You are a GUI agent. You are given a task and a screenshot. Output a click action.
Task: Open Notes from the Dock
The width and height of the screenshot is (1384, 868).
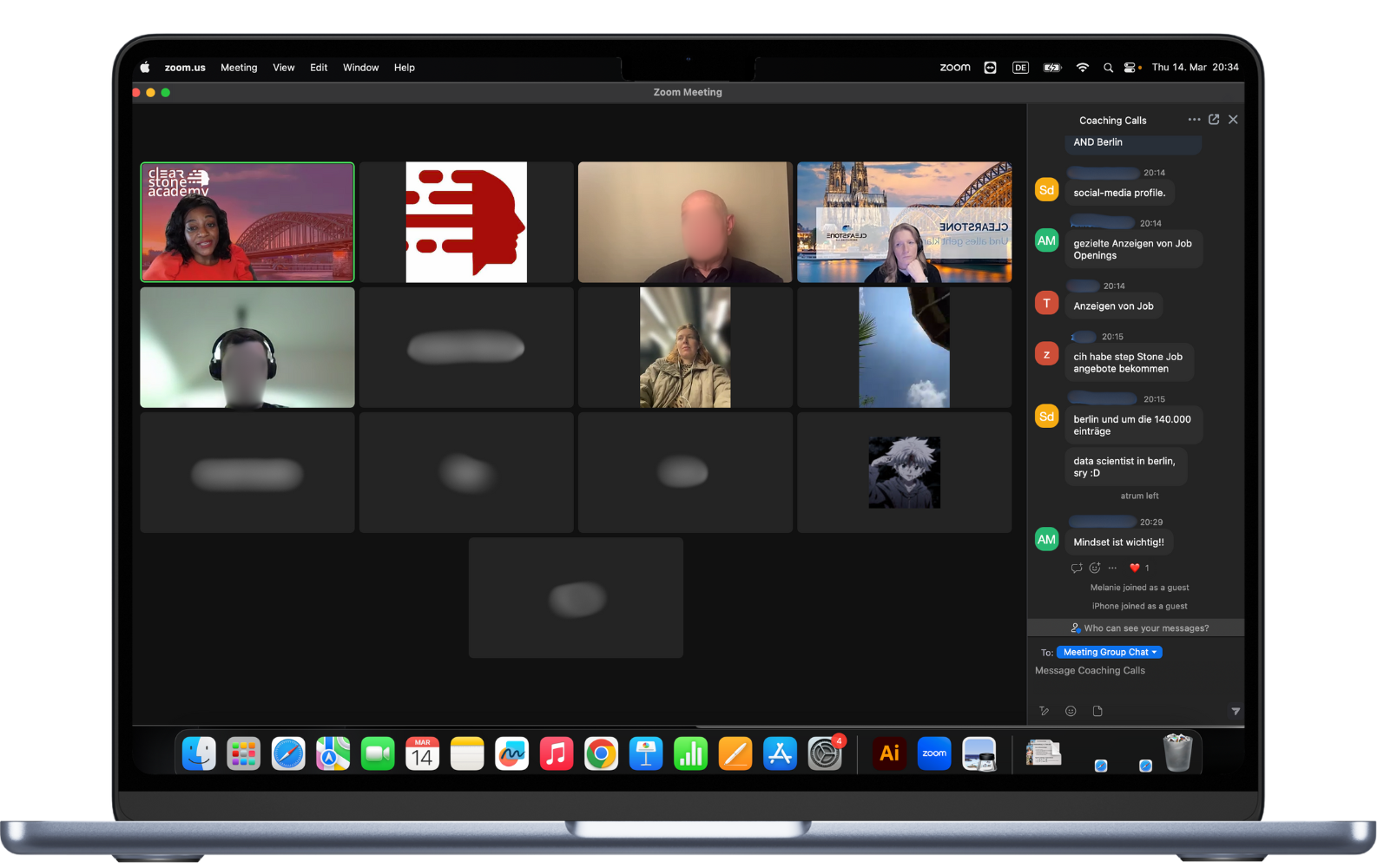pos(467,753)
